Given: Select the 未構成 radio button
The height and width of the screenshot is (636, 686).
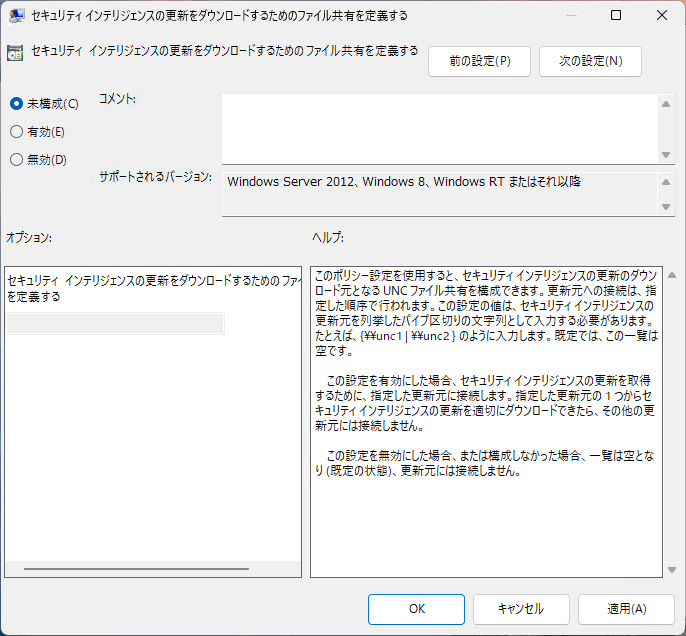Looking at the screenshot, I should click(x=16, y=103).
